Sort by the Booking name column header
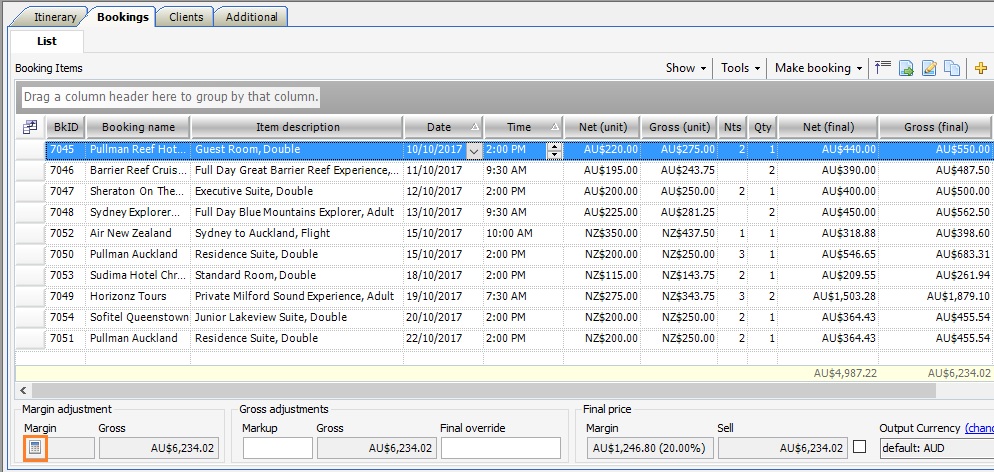Image resolution: width=994 pixels, height=472 pixels. [138, 127]
